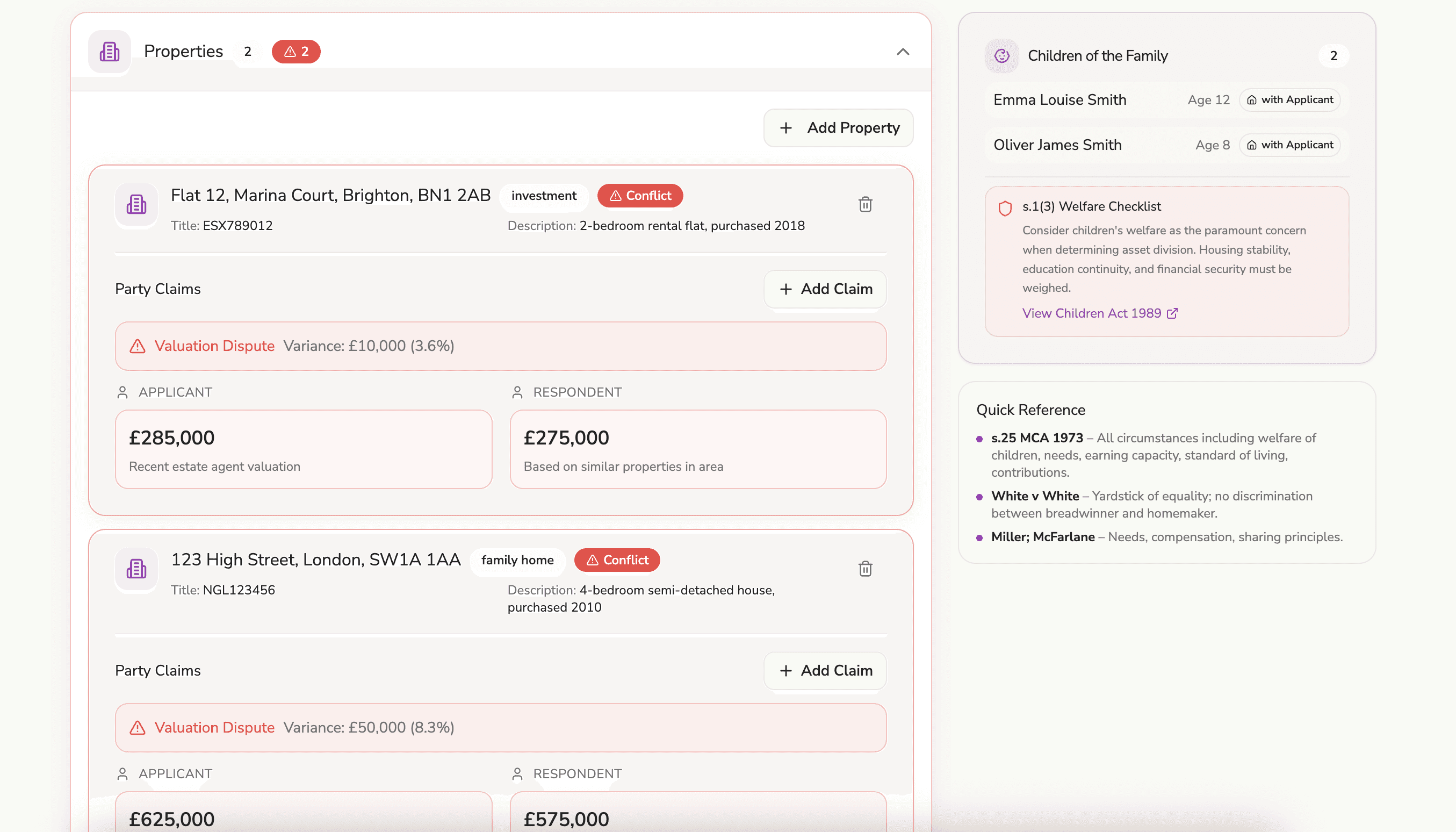Add Claim for the Marina Court flat
Image resolution: width=1456 pixels, height=832 pixels.
pyautogui.click(x=825, y=289)
